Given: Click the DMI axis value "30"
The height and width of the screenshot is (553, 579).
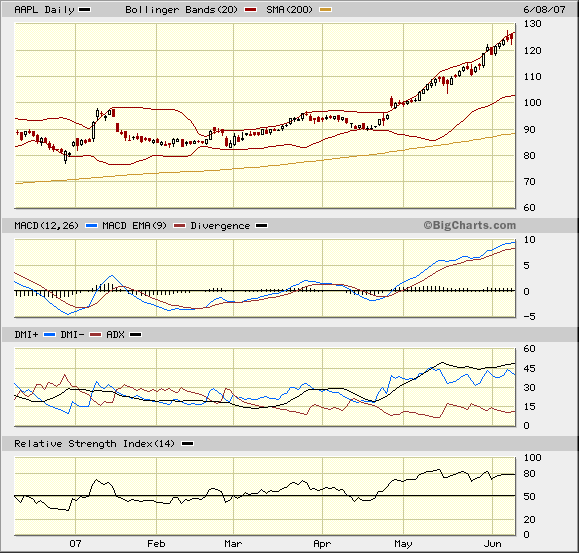Looking at the screenshot, I should (x=530, y=387).
